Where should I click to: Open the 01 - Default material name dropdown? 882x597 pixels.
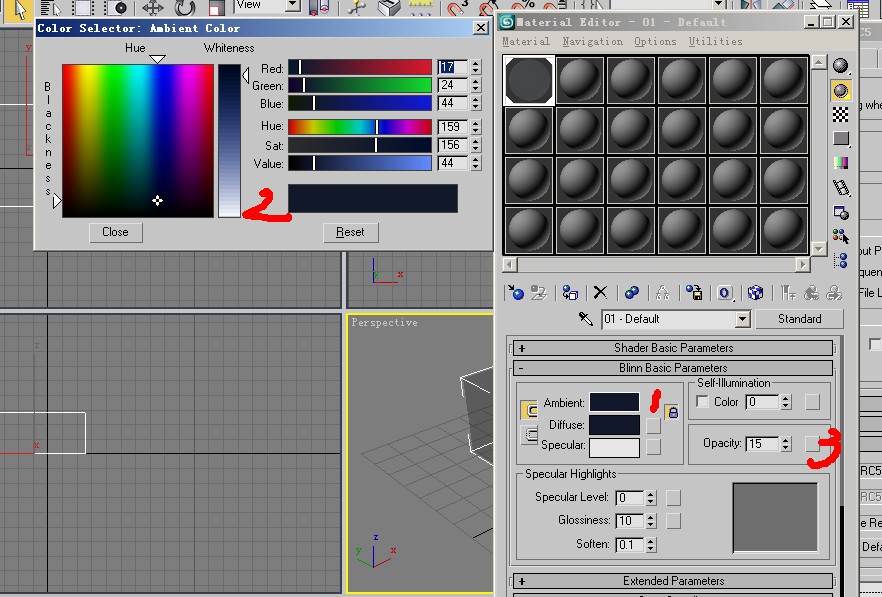pos(742,319)
